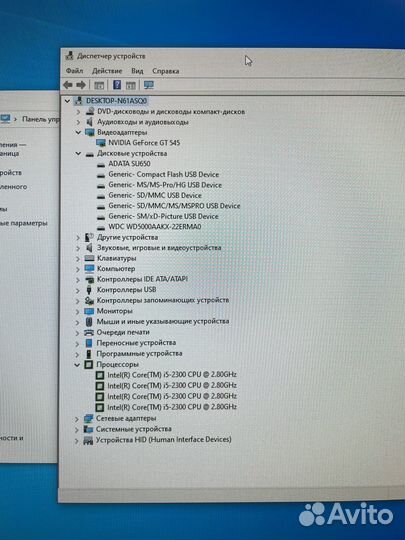Collapse the Дисковые устройства branch
405x540 pixels.
point(78,154)
